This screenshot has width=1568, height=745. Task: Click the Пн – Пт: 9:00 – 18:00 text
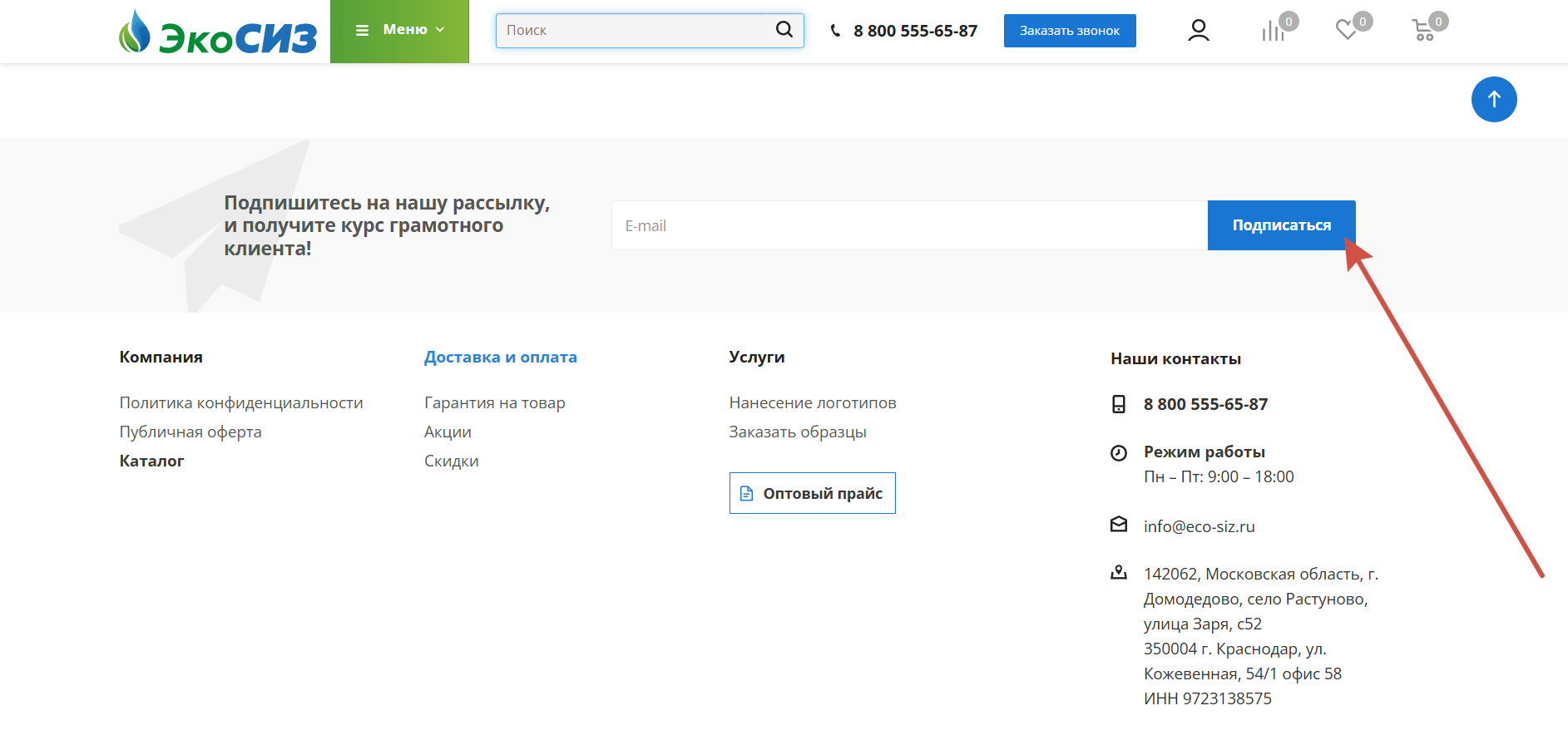1219,476
